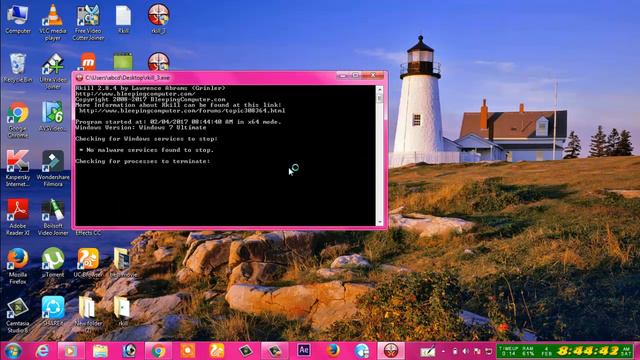Open UC Browser from the taskbar
The height and width of the screenshot is (360, 640).
point(216,351)
